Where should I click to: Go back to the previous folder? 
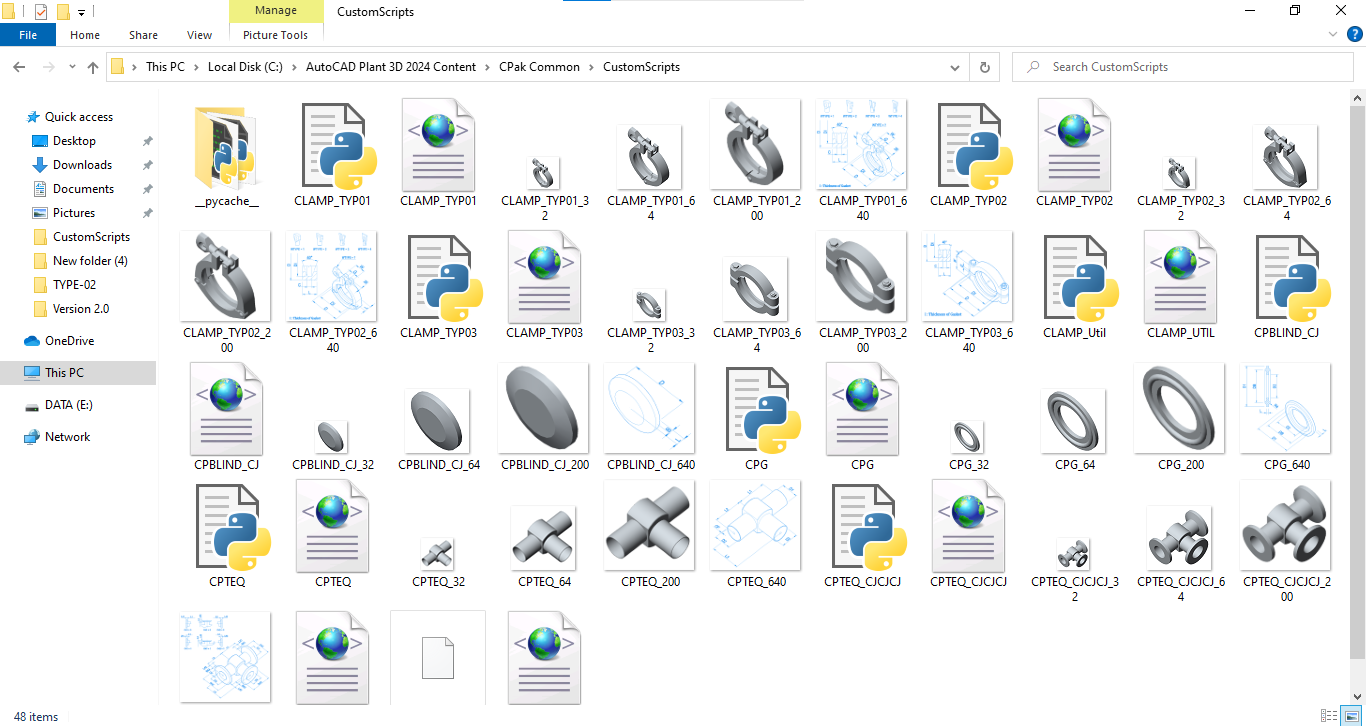point(19,67)
